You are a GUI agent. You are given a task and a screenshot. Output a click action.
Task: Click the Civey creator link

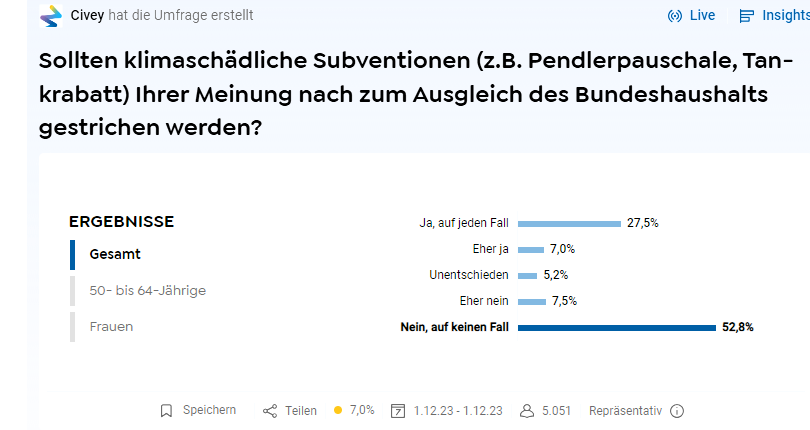[88, 15]
